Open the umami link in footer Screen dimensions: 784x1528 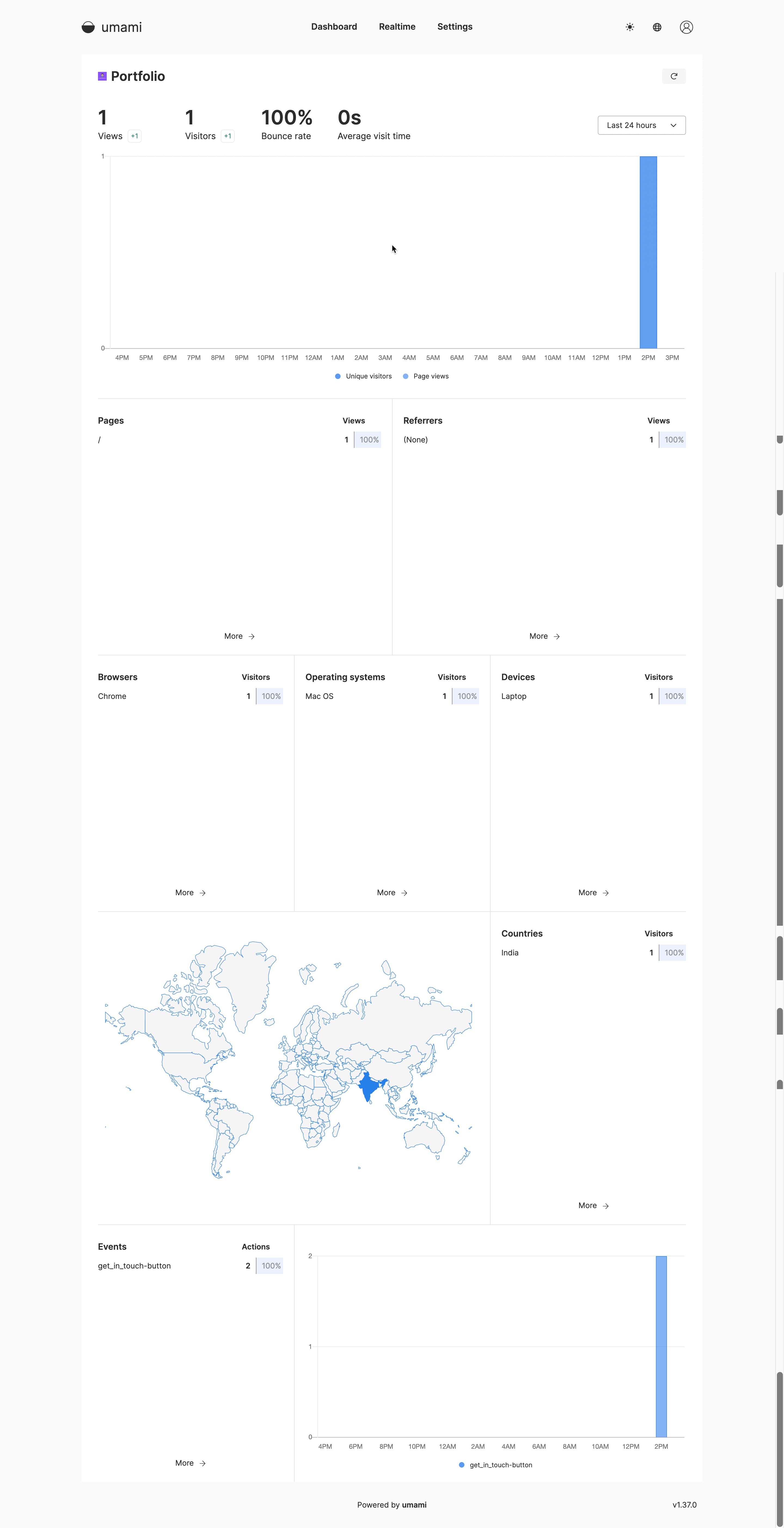[x=414, y=1504]
